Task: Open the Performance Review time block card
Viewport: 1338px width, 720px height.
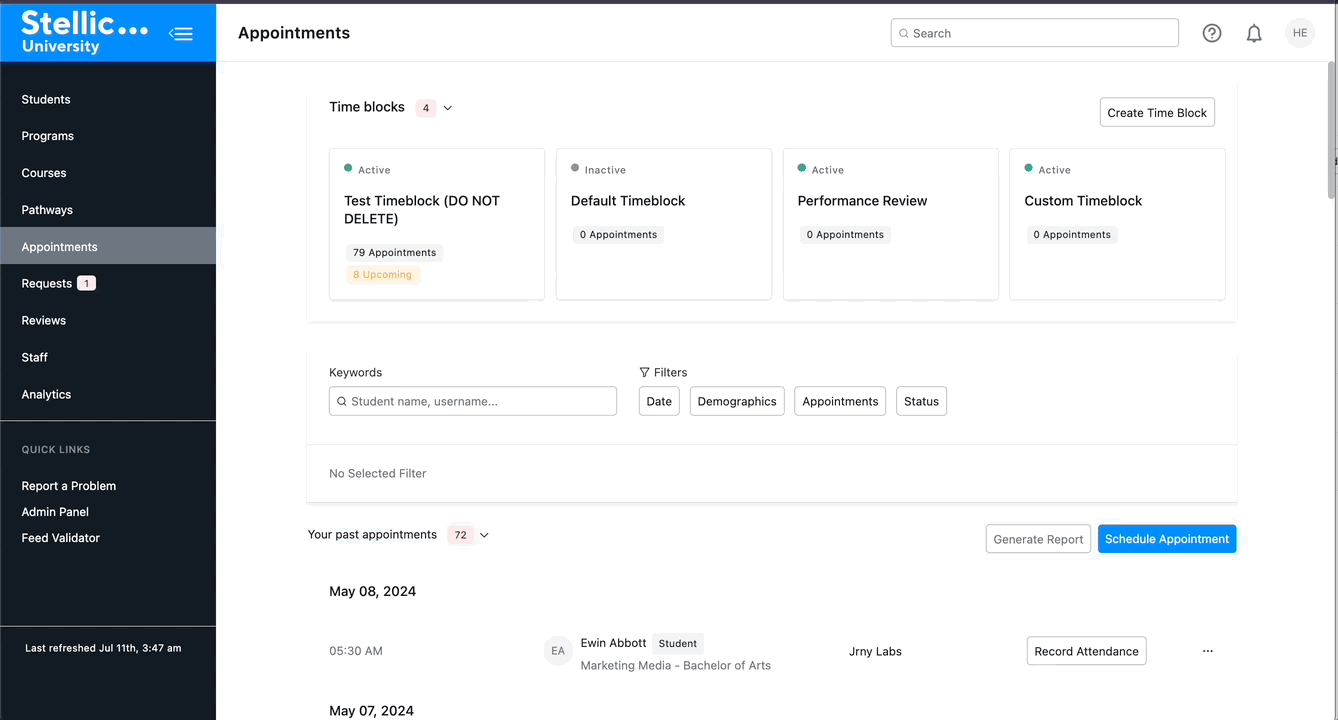Action: 891,224
